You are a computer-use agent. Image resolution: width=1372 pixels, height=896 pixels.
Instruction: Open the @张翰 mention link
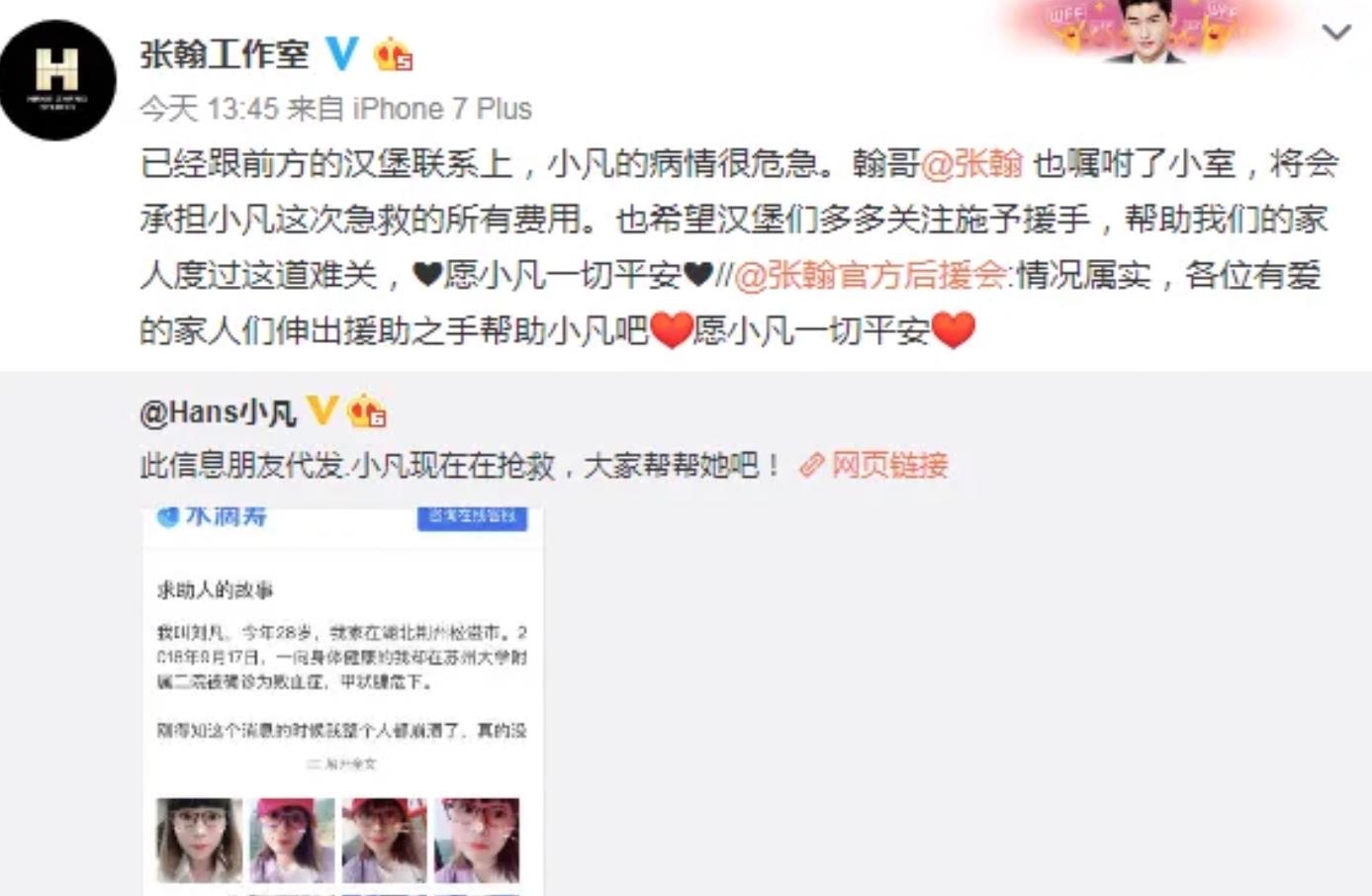[x=971, y=163]
